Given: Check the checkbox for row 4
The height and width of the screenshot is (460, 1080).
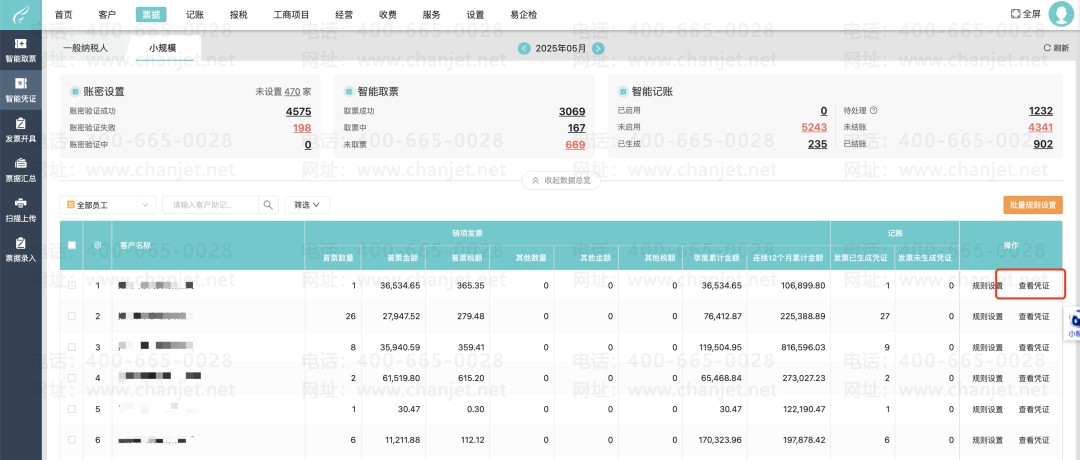Looking at the screenshot, I should point(72,378).
